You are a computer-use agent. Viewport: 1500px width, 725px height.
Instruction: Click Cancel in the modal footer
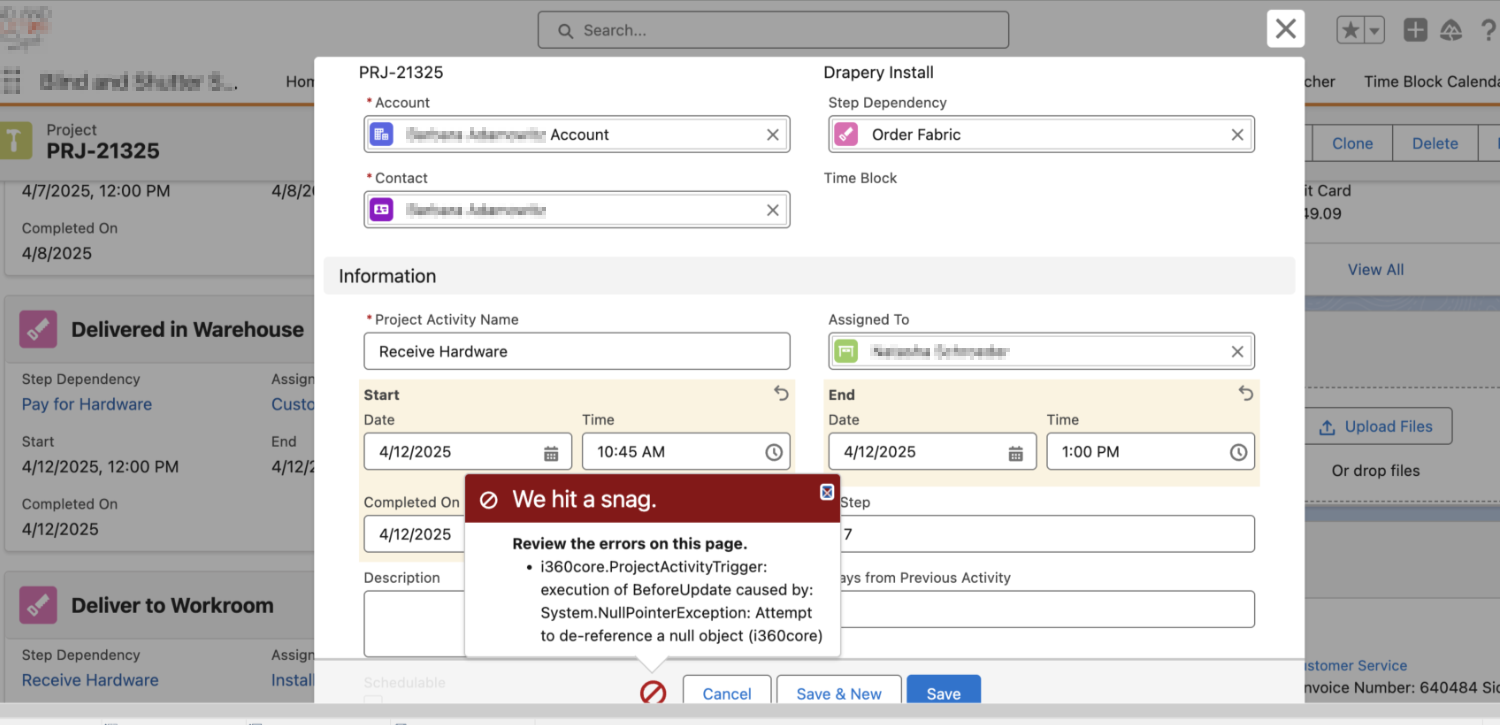click(x=727, y=690)
